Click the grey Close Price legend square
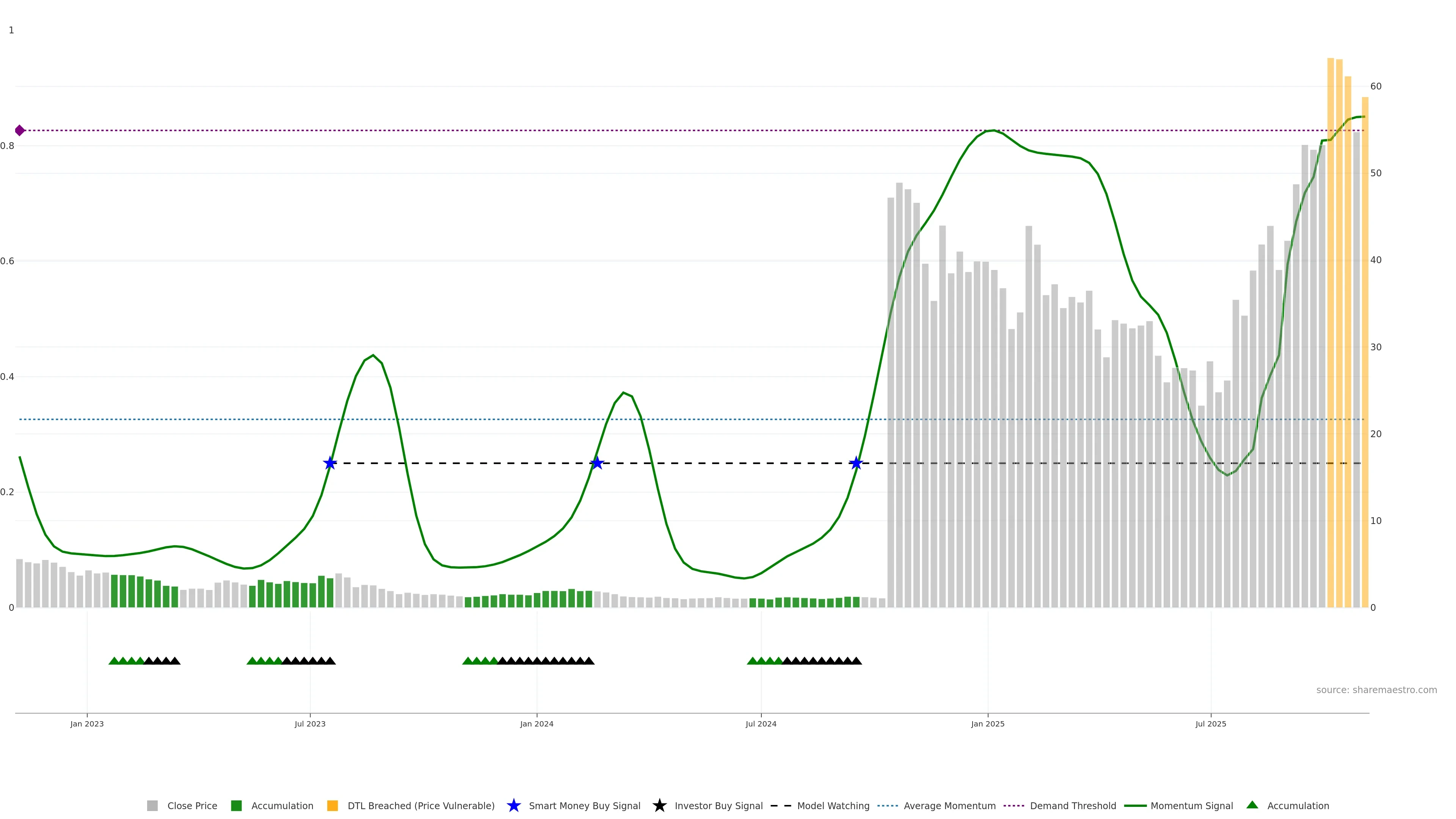Viewport: 1456px width, 819px height. point(152,805)
